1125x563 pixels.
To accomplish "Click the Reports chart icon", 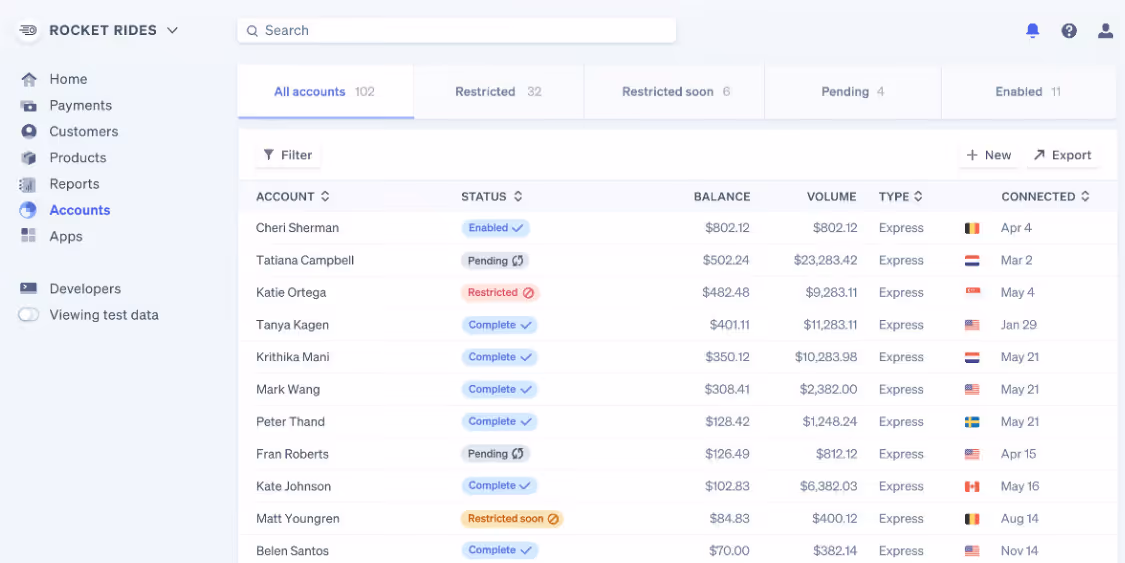I will 29,184.
